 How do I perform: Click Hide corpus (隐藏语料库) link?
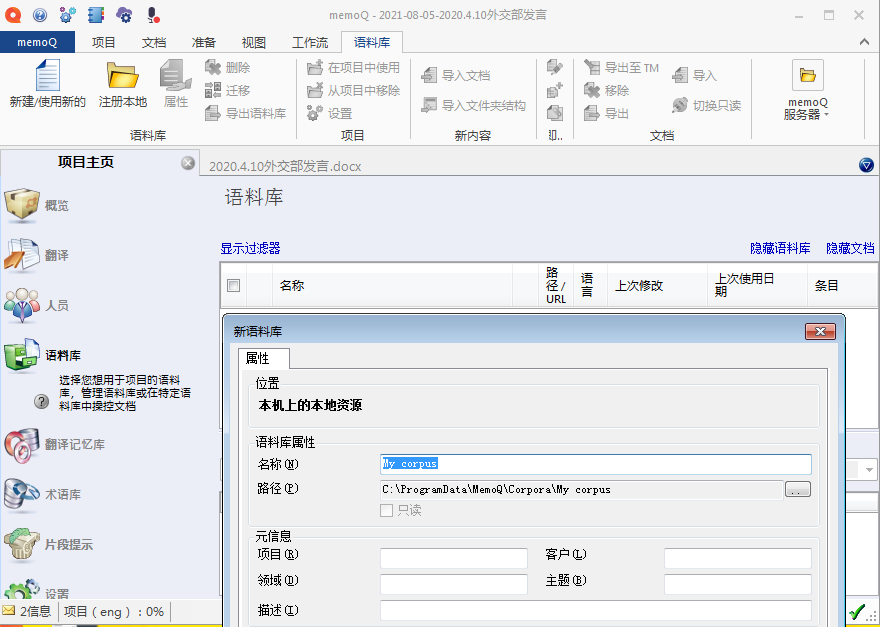click(x=780, y=248)
